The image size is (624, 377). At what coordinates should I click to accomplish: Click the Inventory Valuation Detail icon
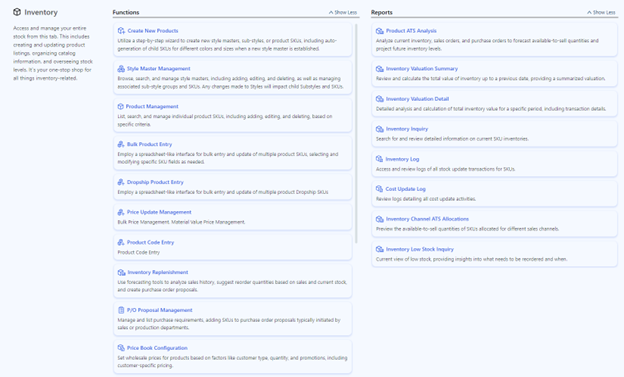pyautogui.click(x=380, y=99)
